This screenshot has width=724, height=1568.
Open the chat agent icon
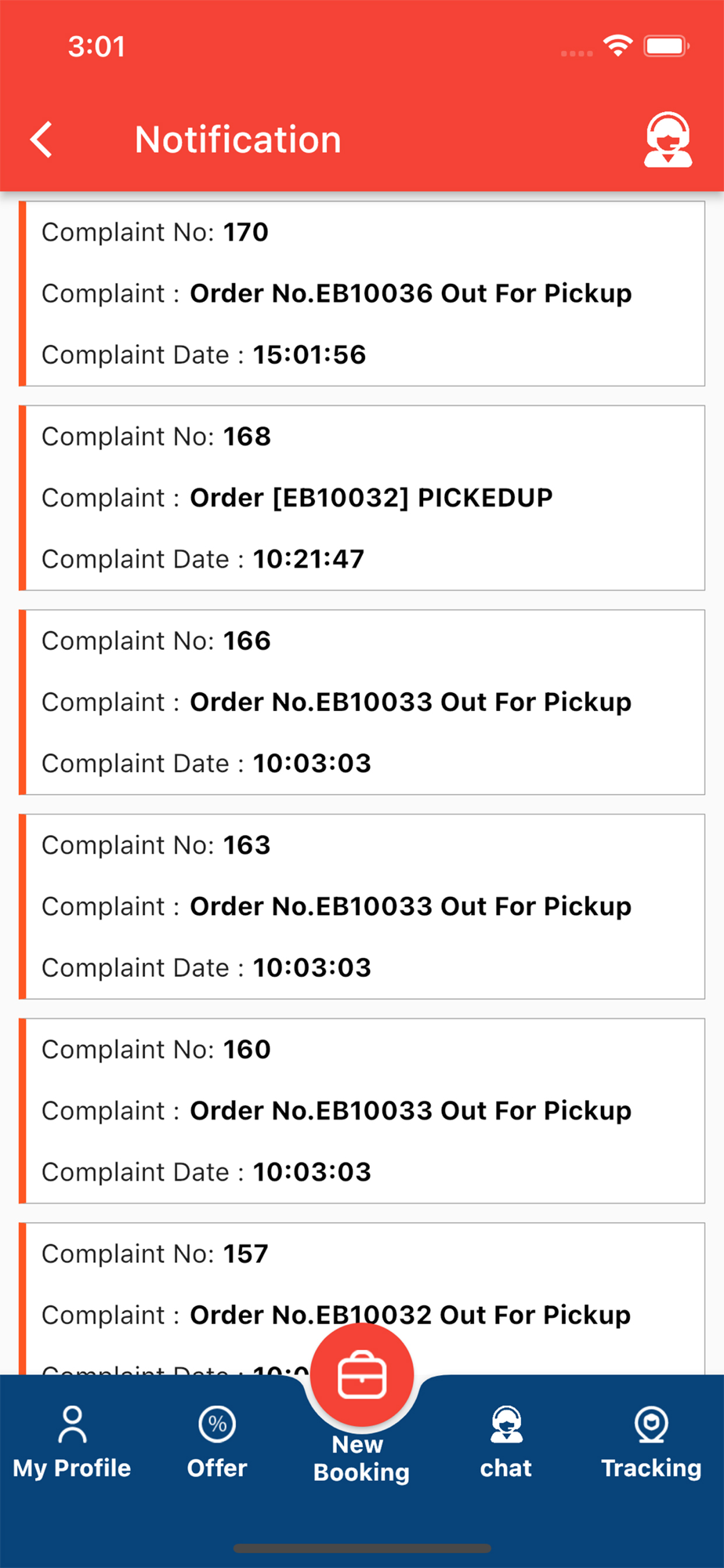pos(506,1425)
